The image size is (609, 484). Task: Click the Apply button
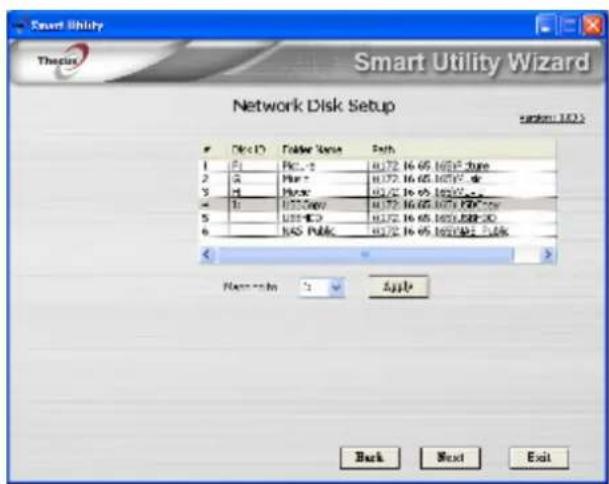(x=398, y=287)
